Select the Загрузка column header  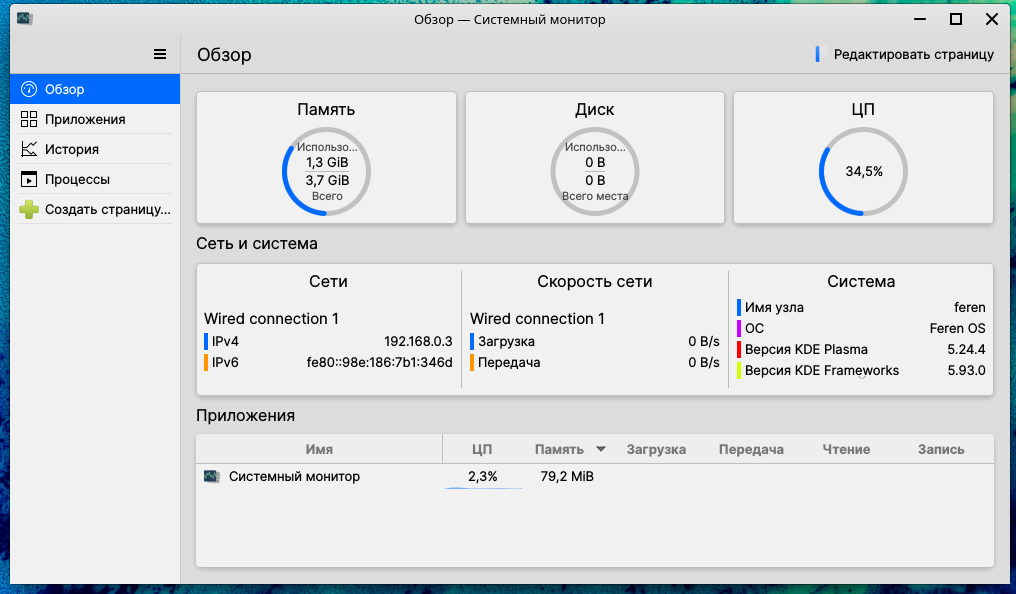(x=656, y=448)
